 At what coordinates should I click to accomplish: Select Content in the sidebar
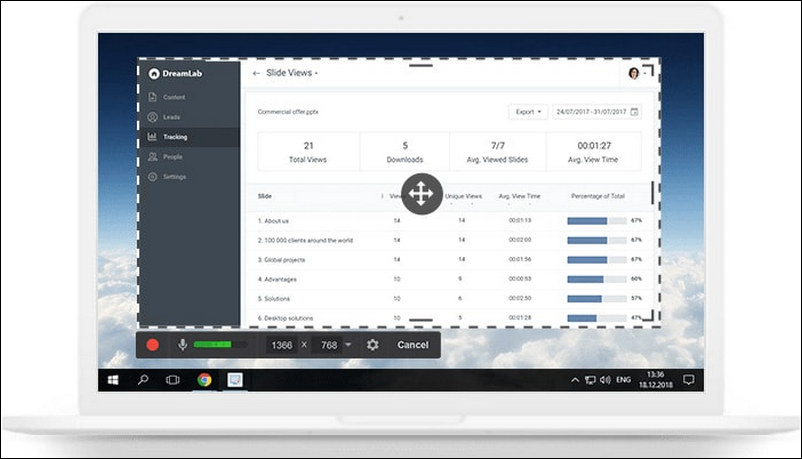point(173,97)
